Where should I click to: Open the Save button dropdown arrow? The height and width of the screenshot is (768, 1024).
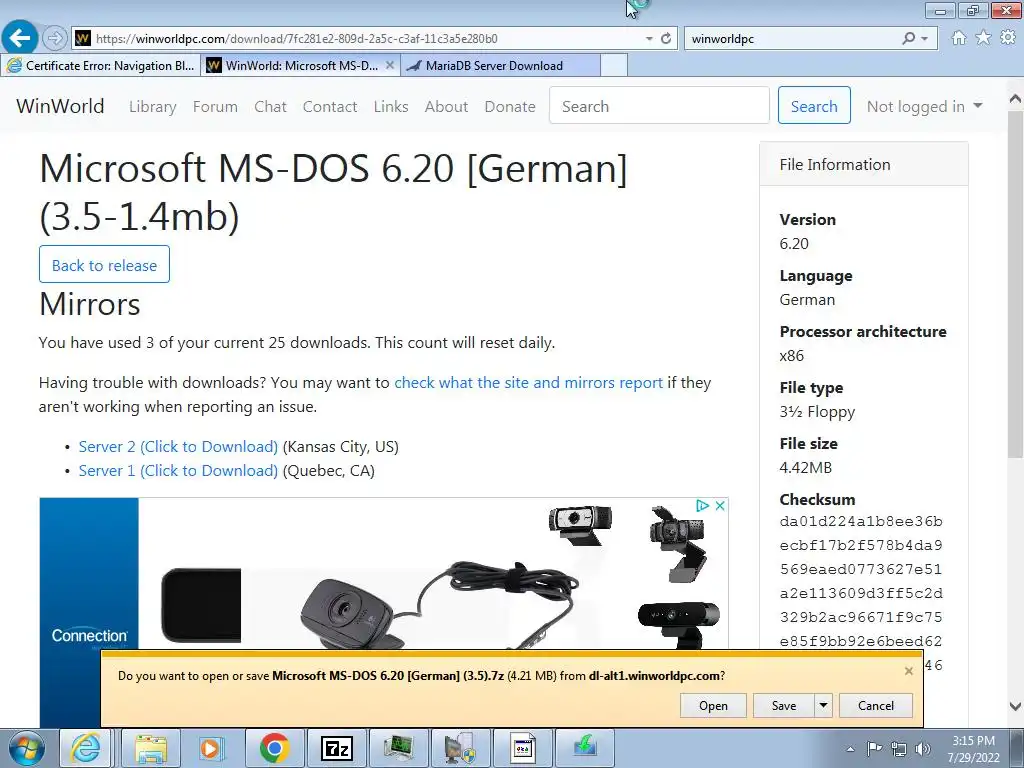(824, 705)
